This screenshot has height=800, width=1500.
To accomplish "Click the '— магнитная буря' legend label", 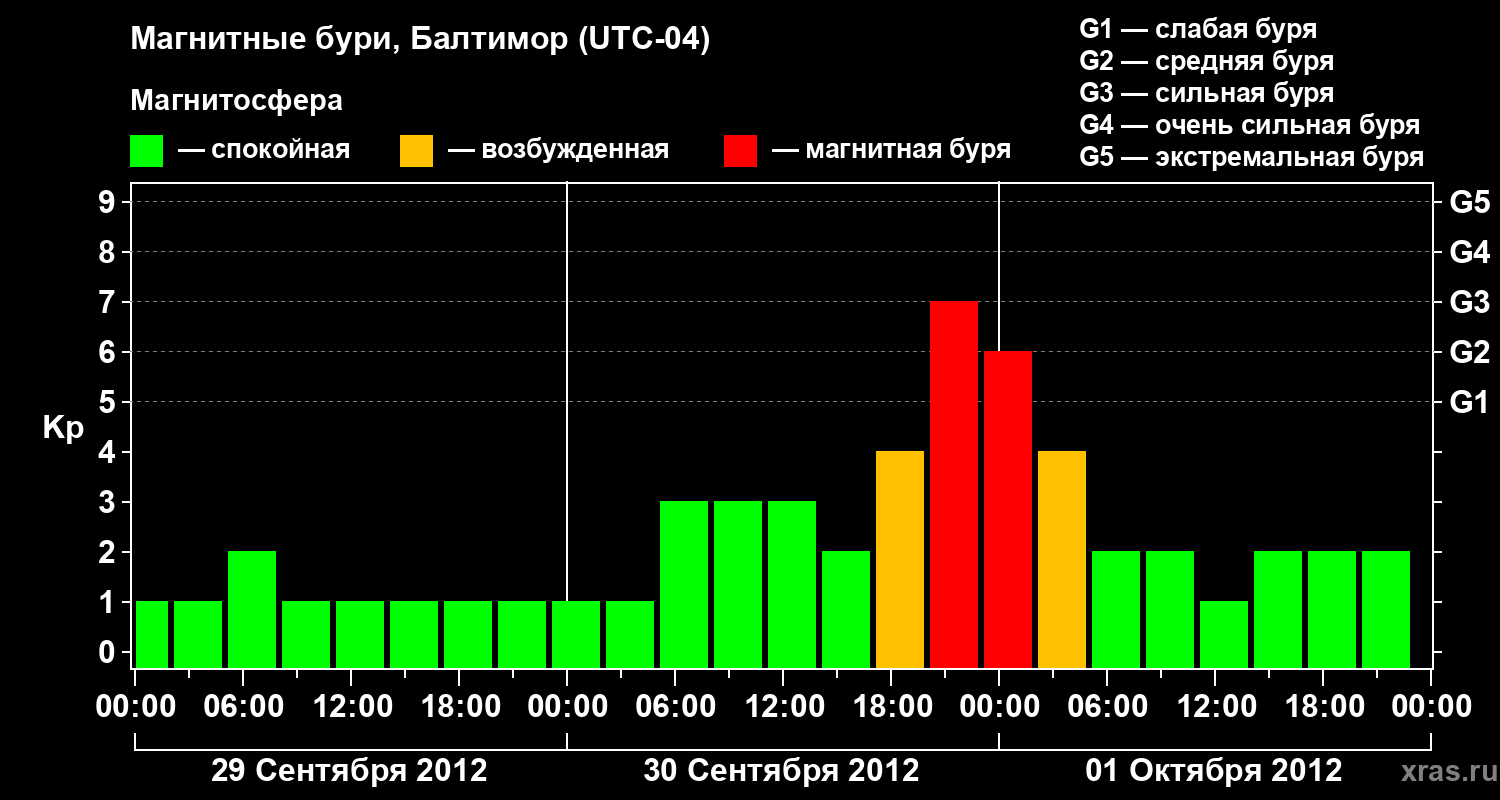I will point(892,150).
